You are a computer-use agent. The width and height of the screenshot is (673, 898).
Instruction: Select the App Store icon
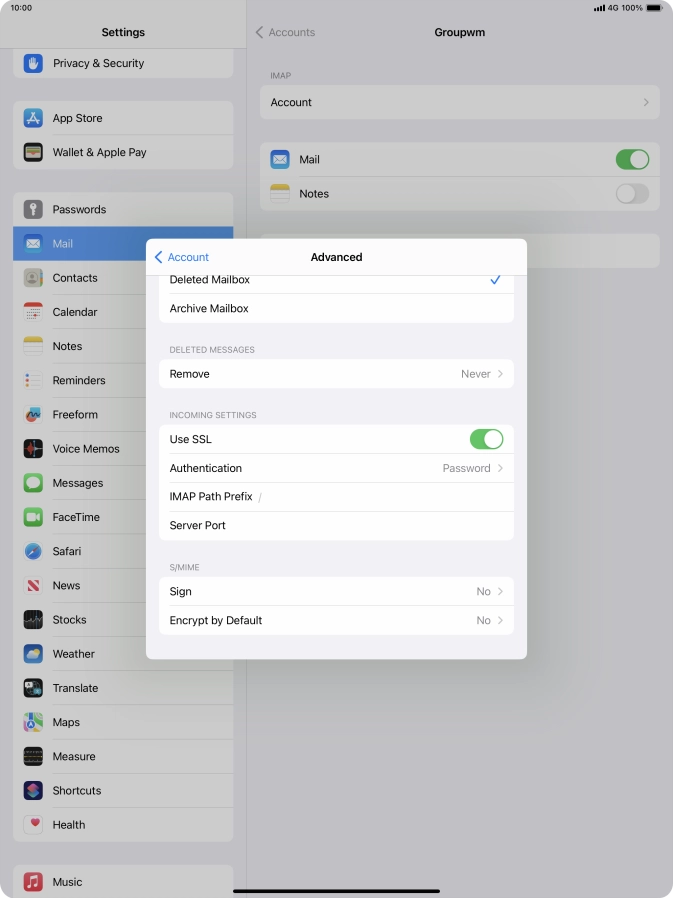click(34, 118)
